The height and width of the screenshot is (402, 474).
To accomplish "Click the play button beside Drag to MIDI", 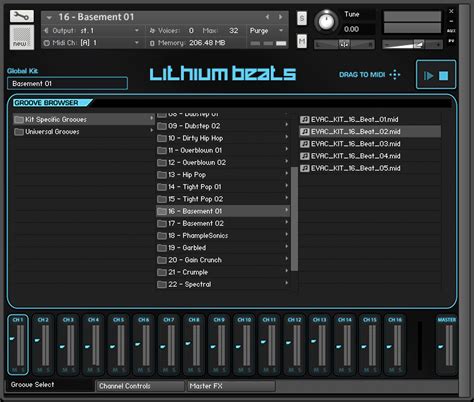I will (x=428, y=76).
